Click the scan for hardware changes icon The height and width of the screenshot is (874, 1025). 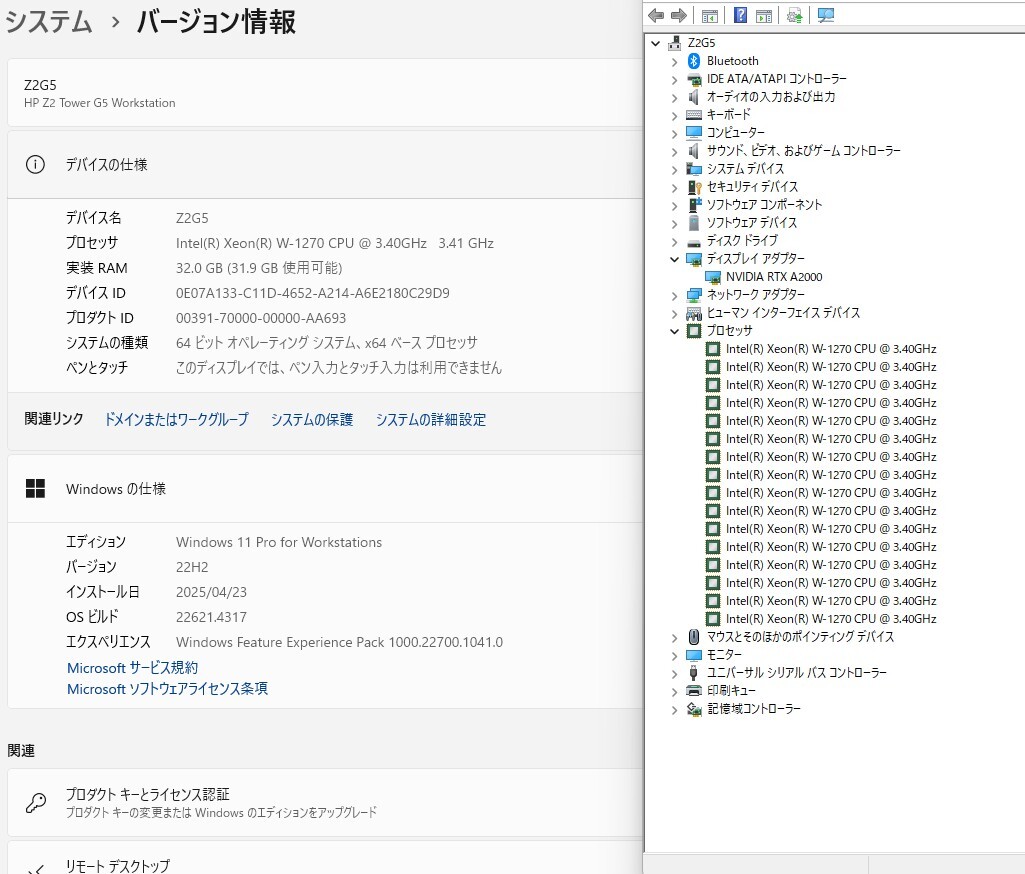pos(826,15)
